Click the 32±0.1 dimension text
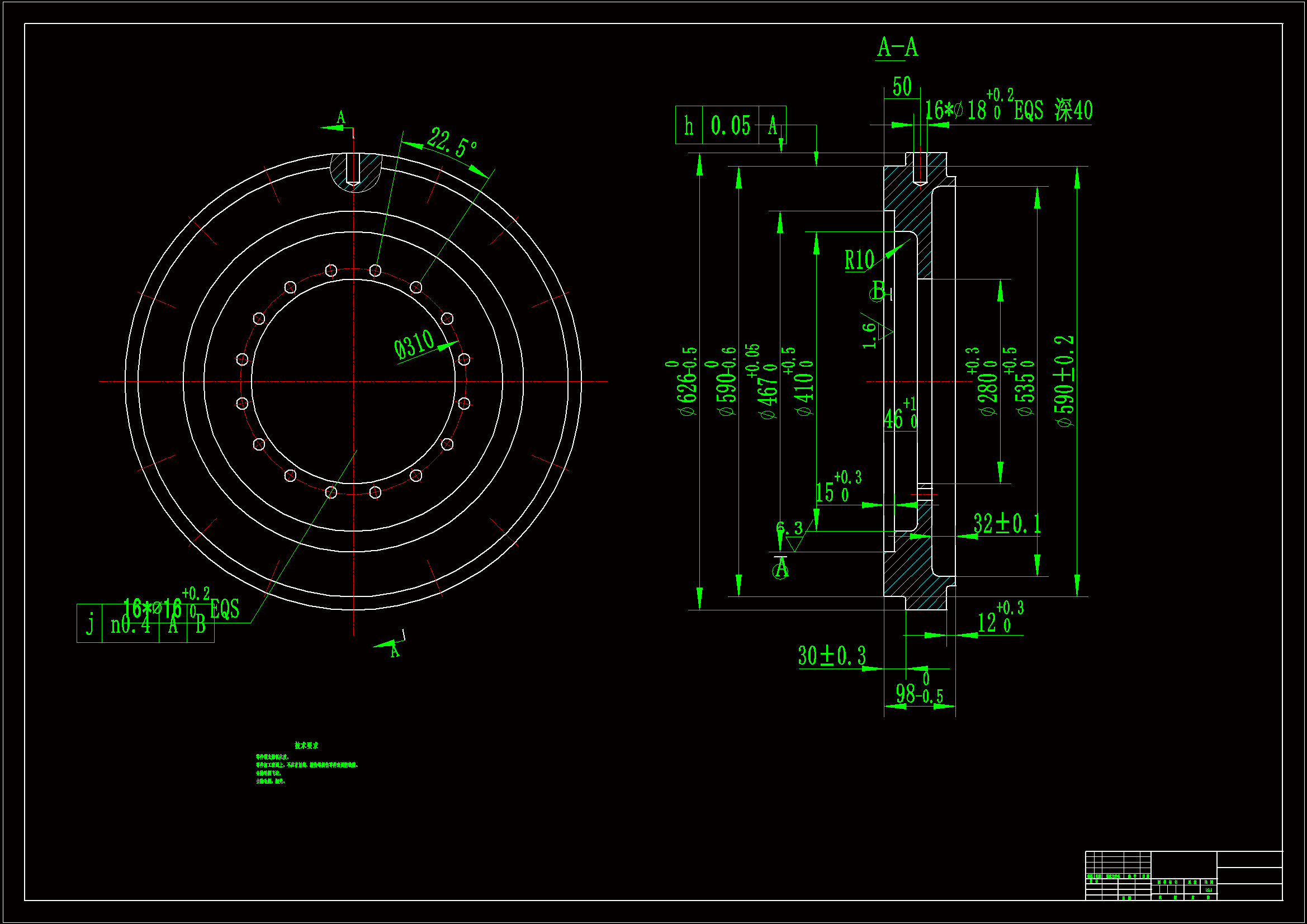 [x=1006, y=523]
